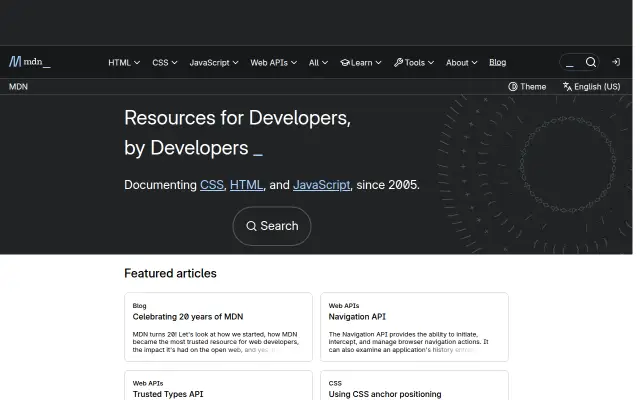This screenshot has height=400, width=640.
Task: Follow the CSS link in the tagline
Action: (x=211, y=185)
